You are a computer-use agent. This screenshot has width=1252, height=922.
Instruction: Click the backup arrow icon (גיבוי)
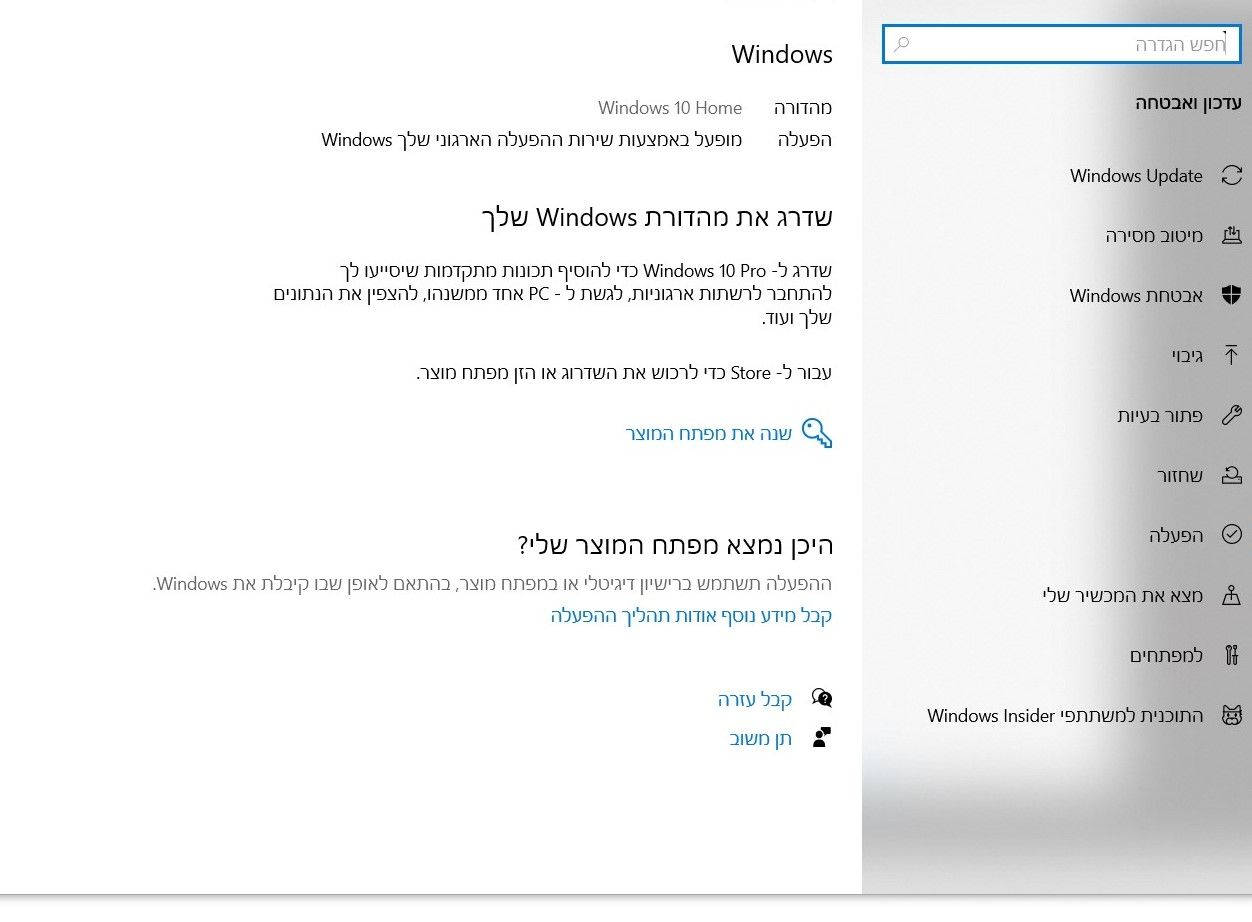(1231, 355)
